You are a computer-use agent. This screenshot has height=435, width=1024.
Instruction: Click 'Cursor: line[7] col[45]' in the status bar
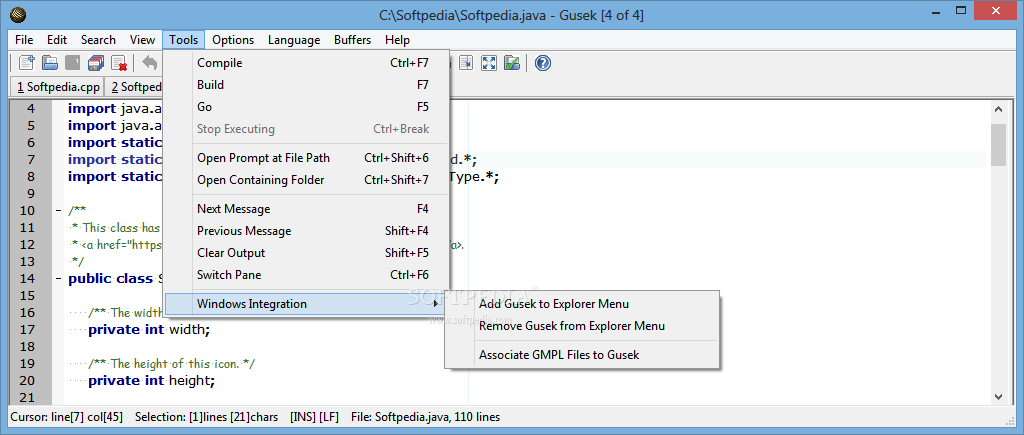tap(69, 417)
